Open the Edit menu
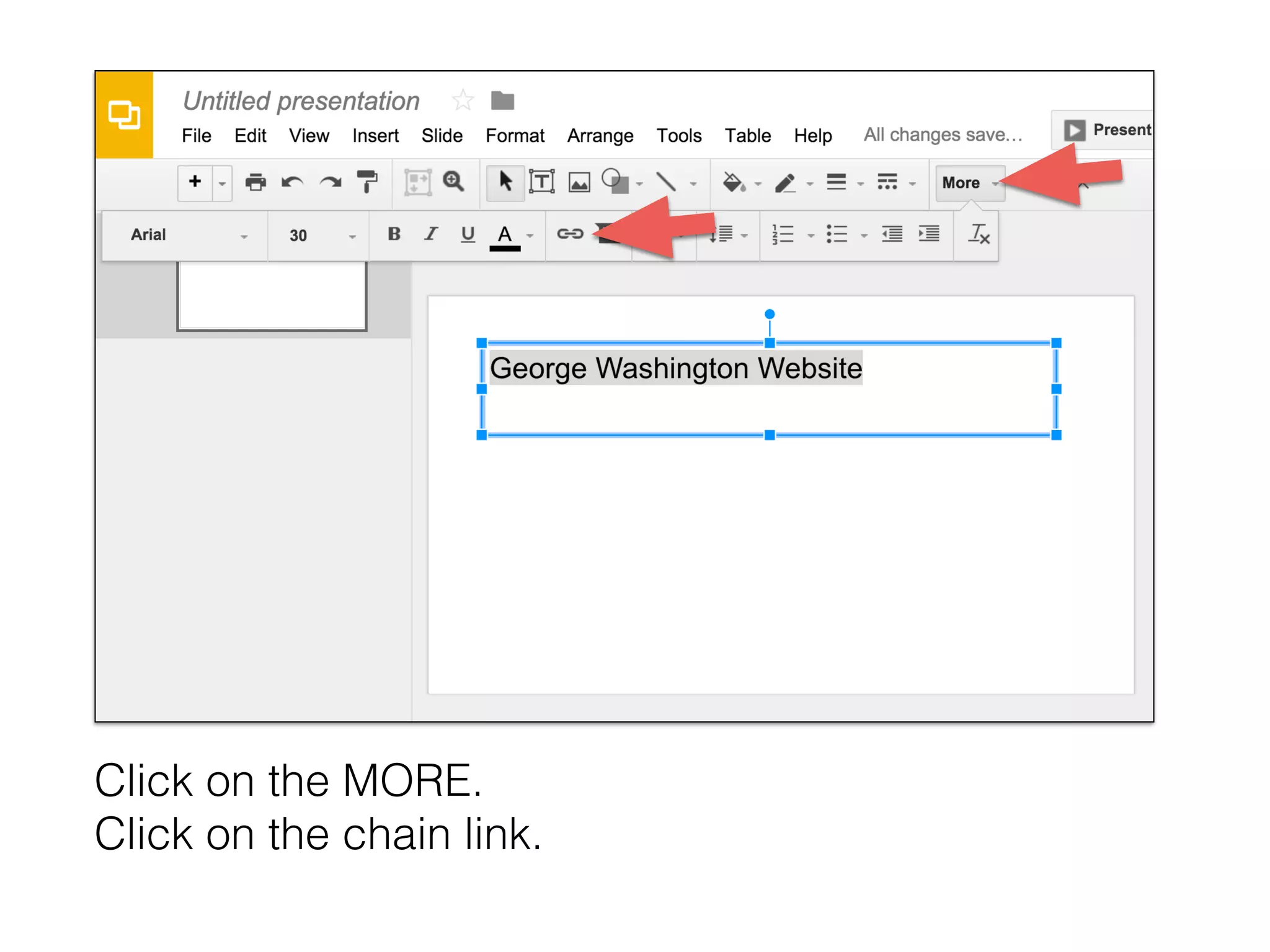 [x=250, y=136]
